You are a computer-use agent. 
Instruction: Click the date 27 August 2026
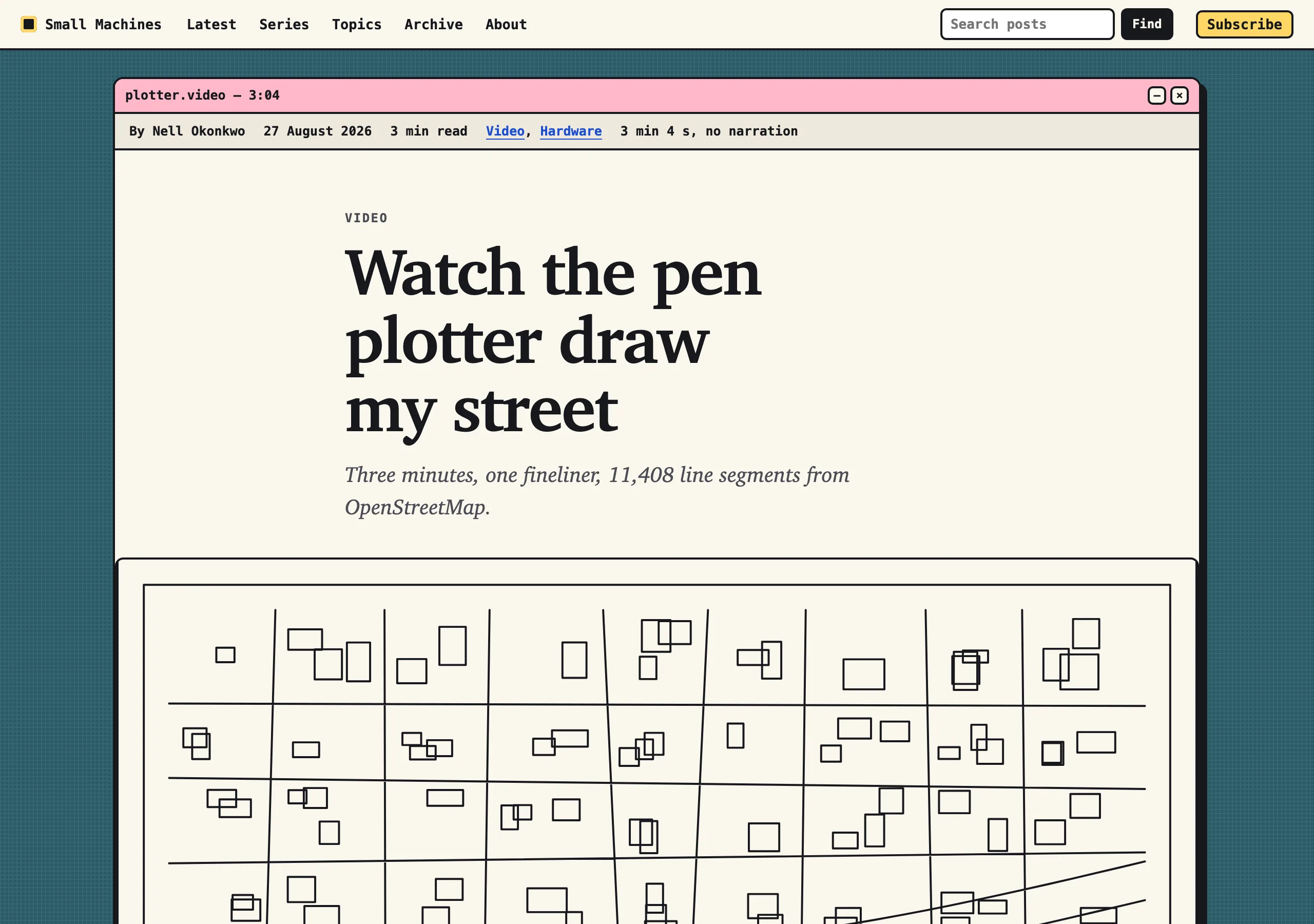(x=318, y=131)
